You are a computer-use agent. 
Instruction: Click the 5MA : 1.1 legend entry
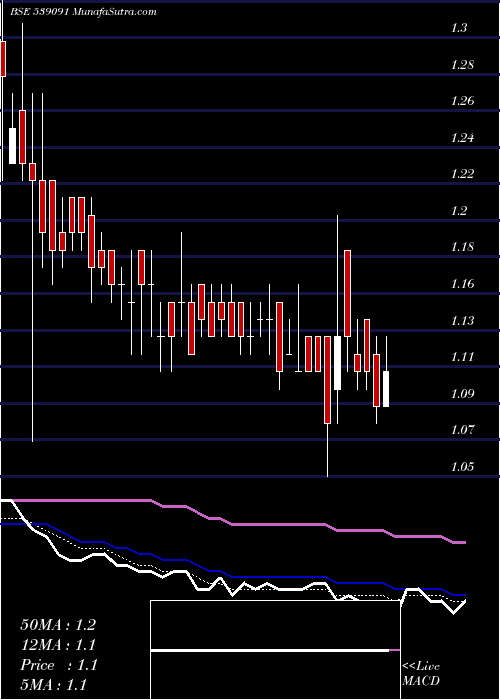pyautogui.click(x=54, y=685)
